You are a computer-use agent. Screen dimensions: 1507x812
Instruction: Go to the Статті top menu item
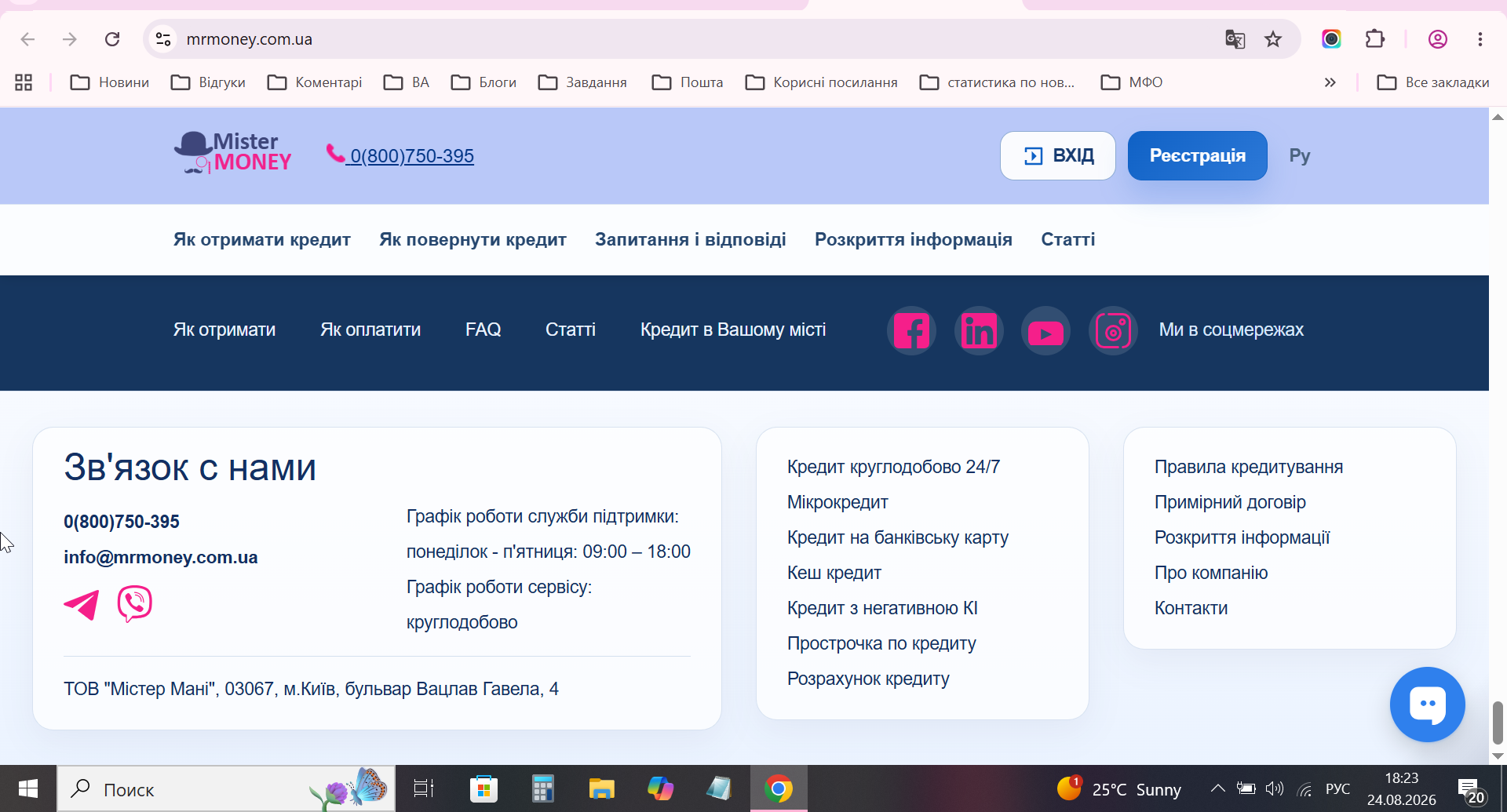pyautogui.click(x=1067, y=239)
